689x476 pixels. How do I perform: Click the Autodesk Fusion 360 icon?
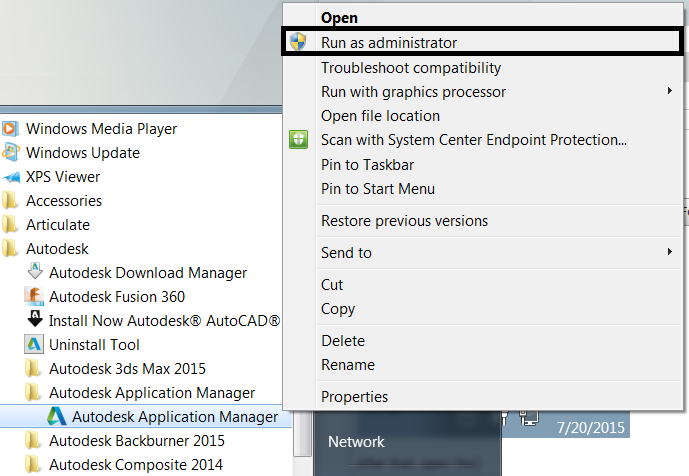click(34, 297)
